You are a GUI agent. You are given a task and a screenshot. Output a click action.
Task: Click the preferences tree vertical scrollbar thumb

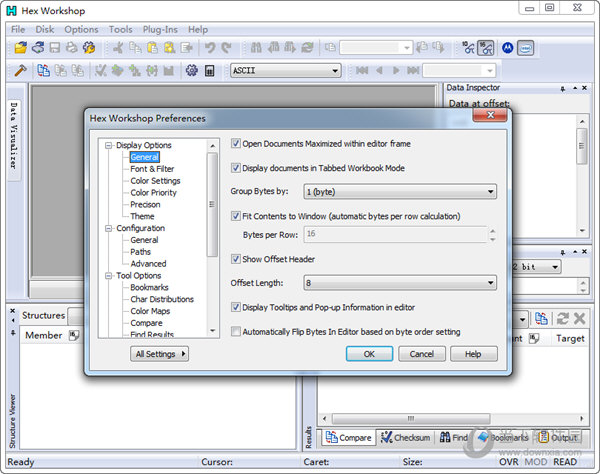212,204
